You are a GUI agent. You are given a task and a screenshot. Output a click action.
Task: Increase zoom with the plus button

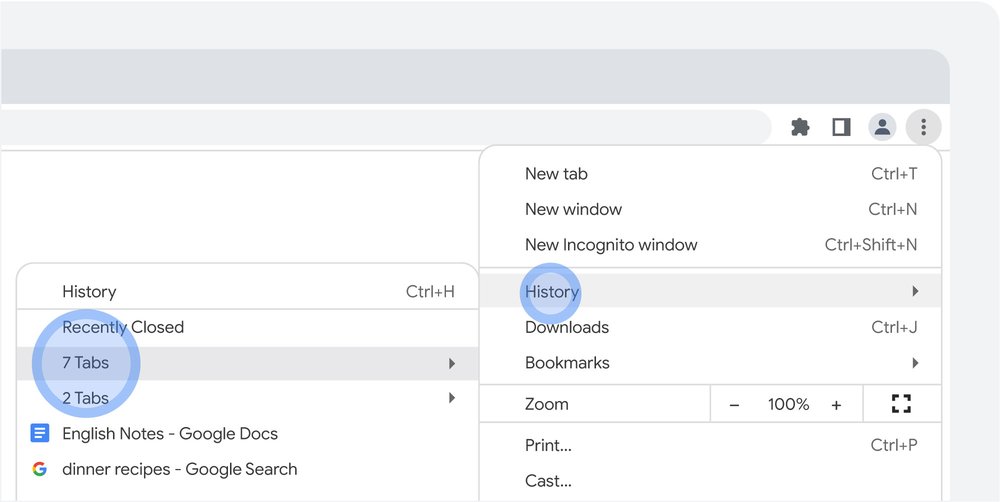coord(836,404)
